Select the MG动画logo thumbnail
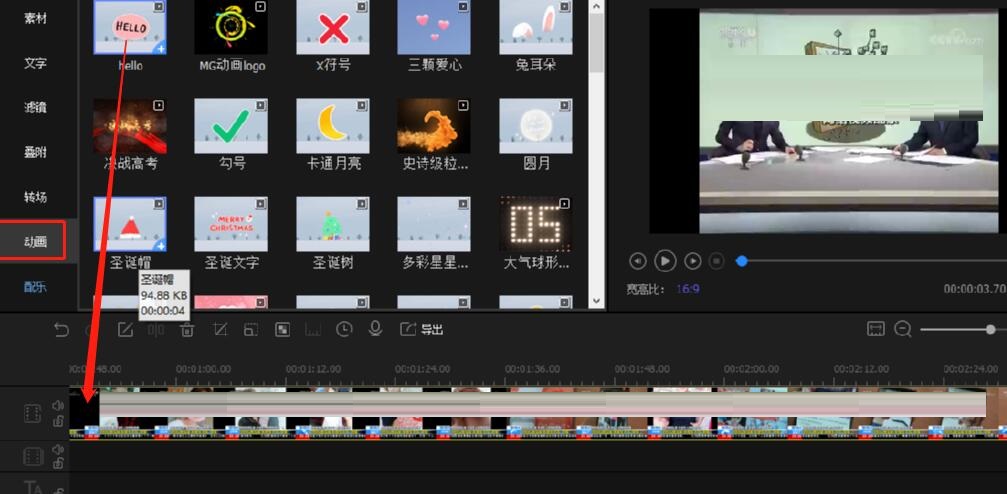 point(231,27)
